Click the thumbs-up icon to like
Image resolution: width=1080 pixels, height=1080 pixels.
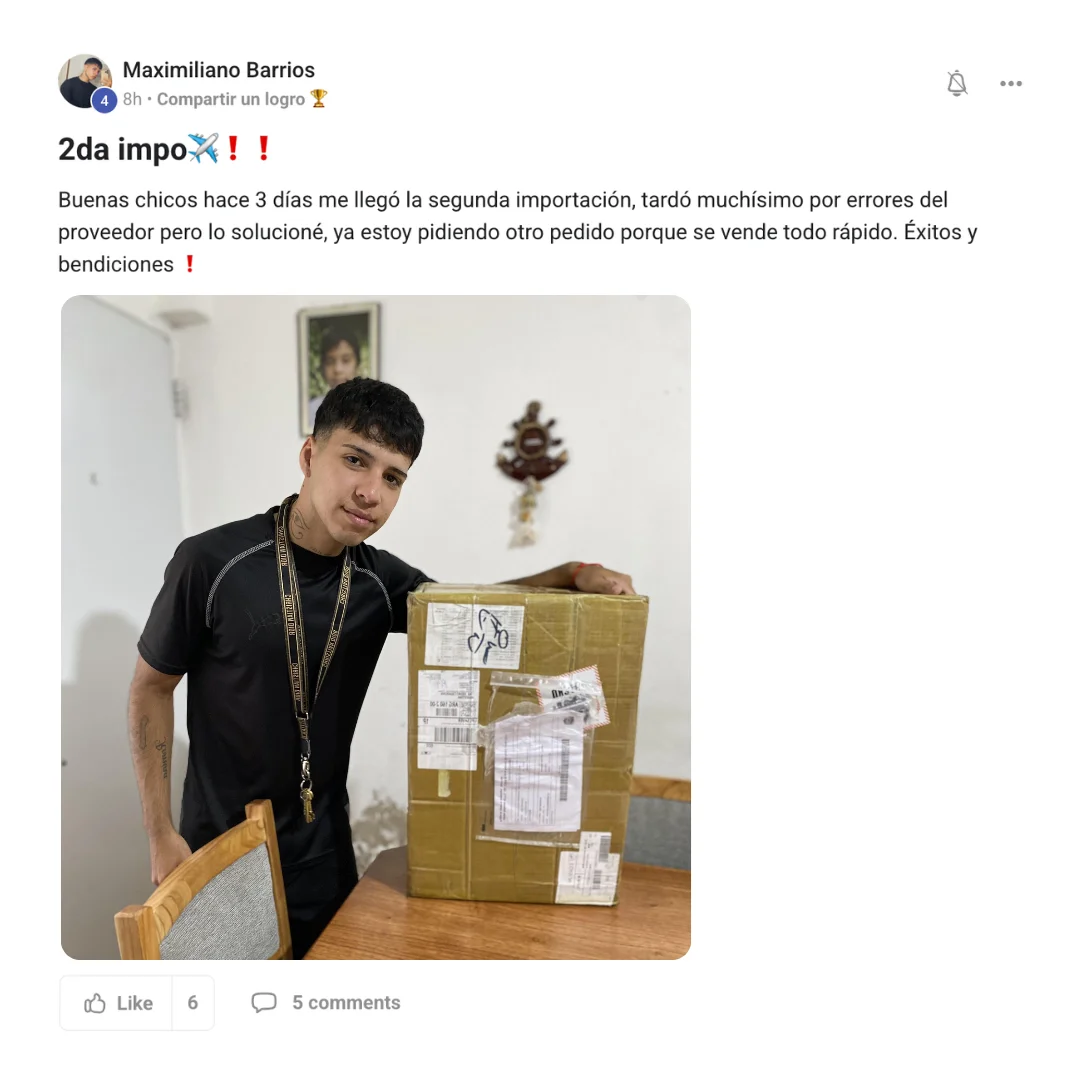(94, 1003)
